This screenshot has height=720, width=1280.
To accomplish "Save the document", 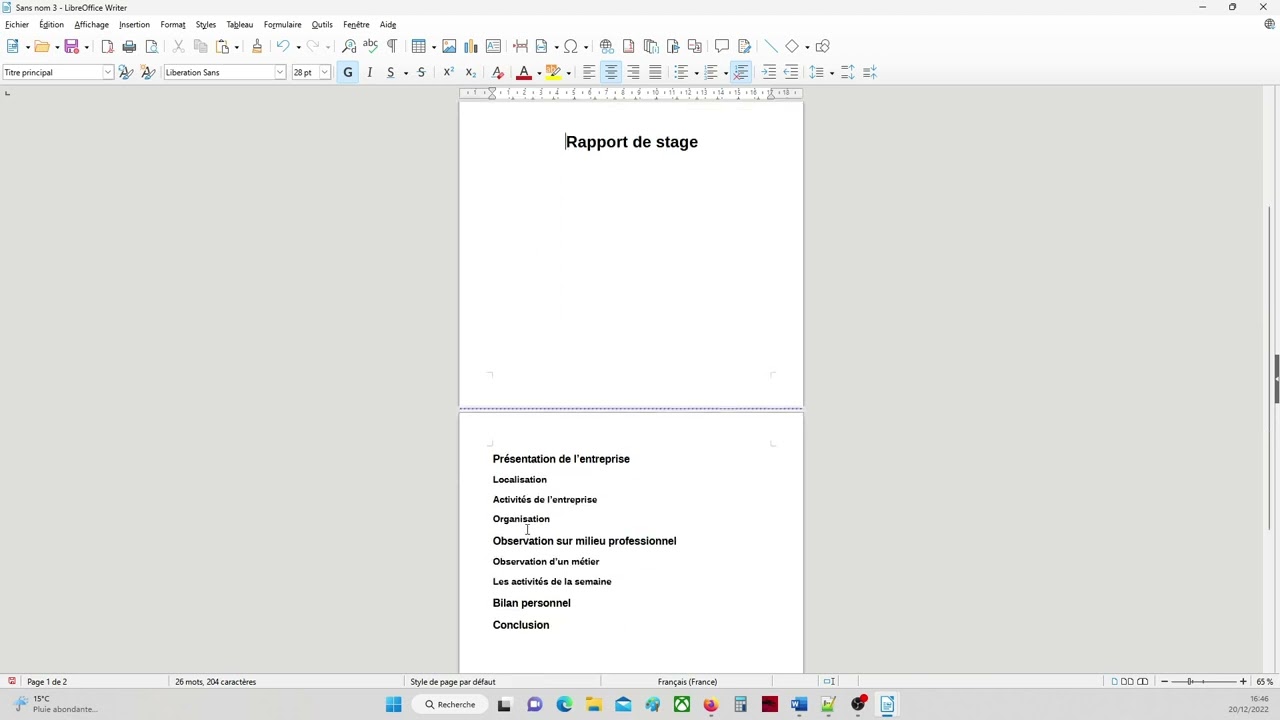I will (71, 46).
